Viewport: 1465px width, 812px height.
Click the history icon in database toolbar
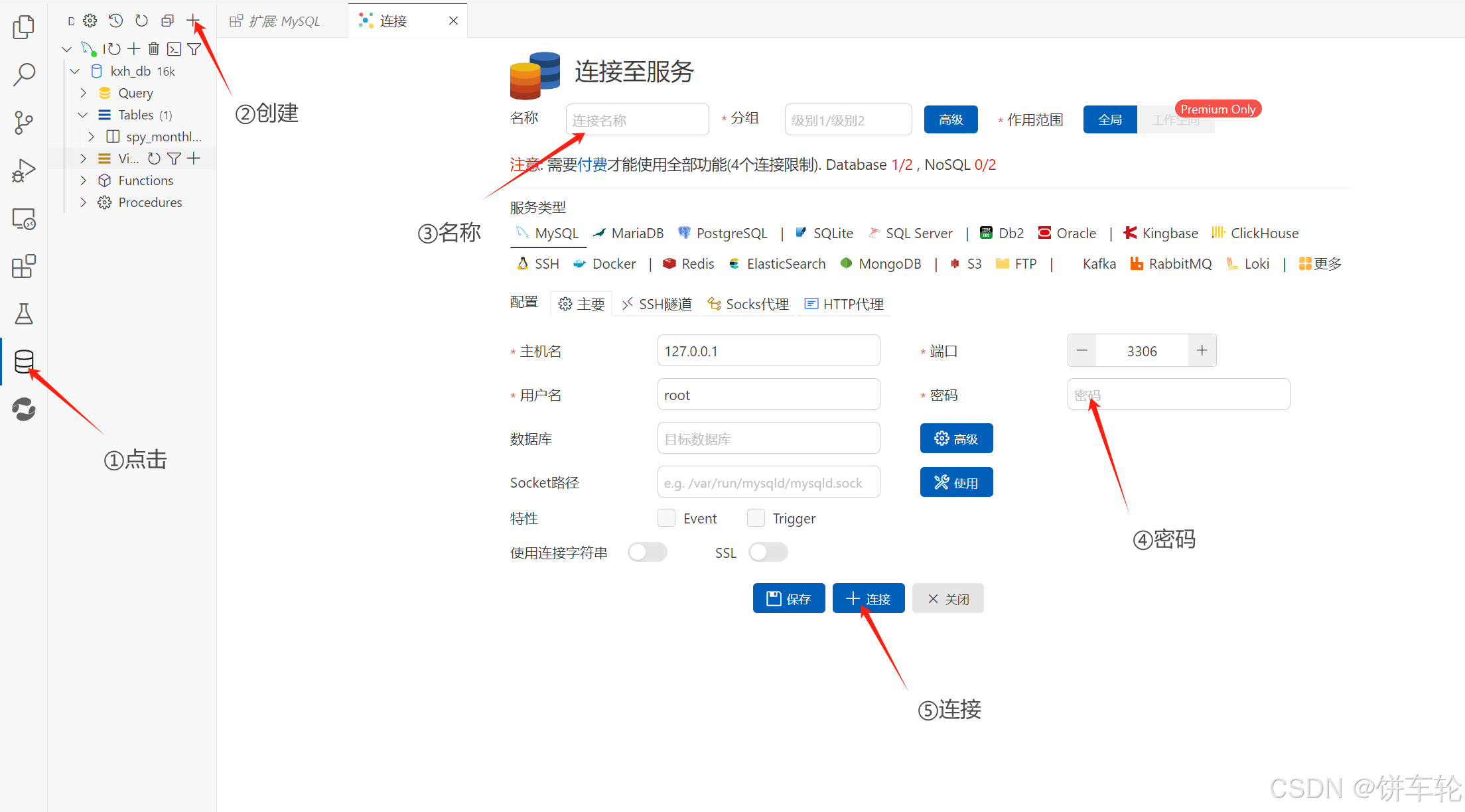(115, 21)
